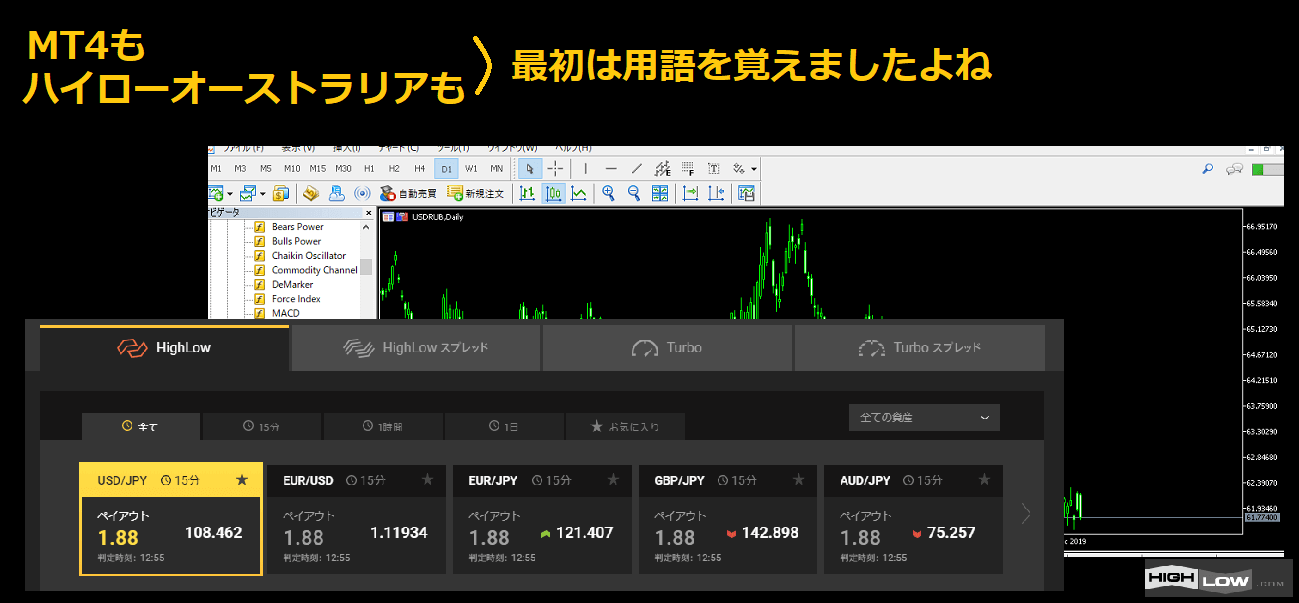Select the 1時間 duration tab
The image size is (1299, 603).
(383, 426)
